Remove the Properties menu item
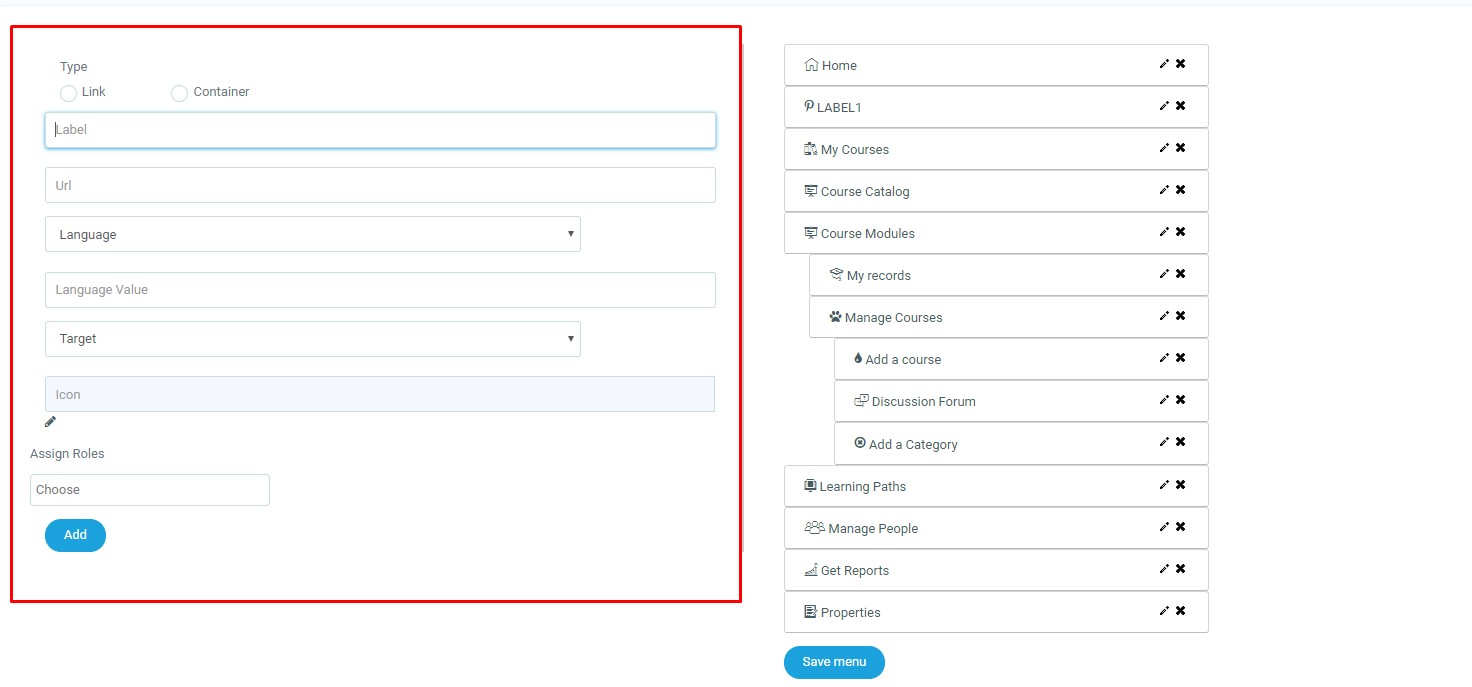 pos(1180,611)
